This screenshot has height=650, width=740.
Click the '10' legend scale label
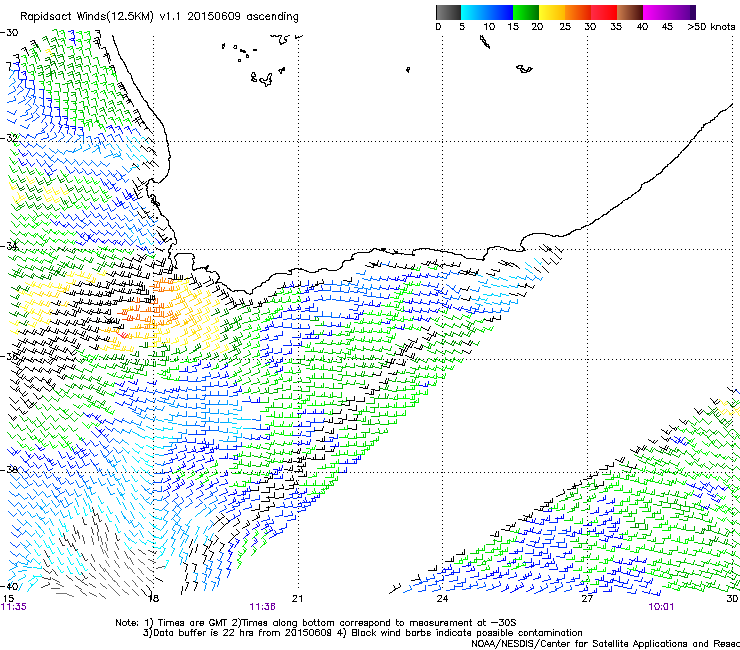(489, 27)
